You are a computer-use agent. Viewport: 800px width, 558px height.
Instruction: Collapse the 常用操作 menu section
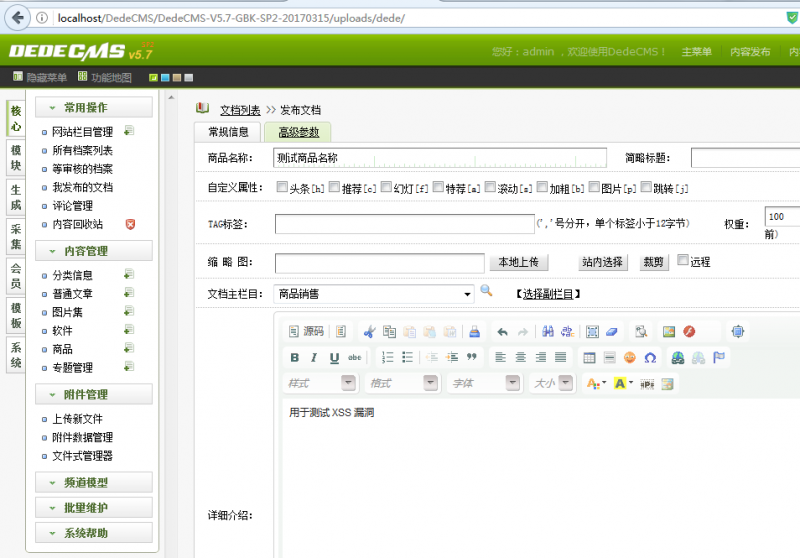coord(94,107)
